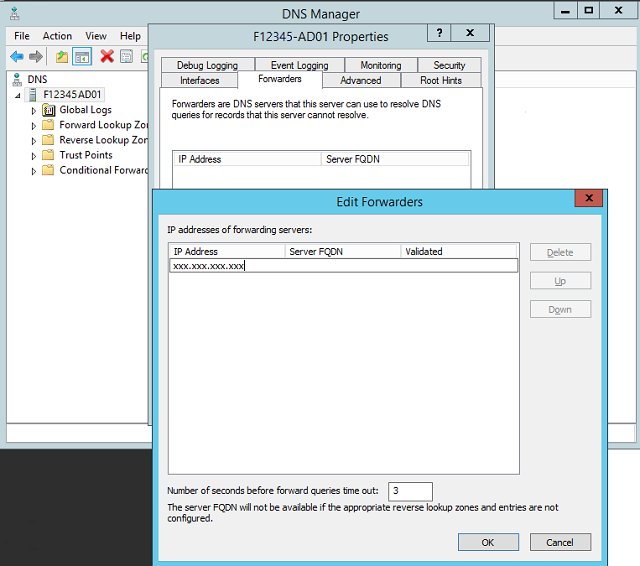Minimize the DNS Manager window

click(565, 11)
